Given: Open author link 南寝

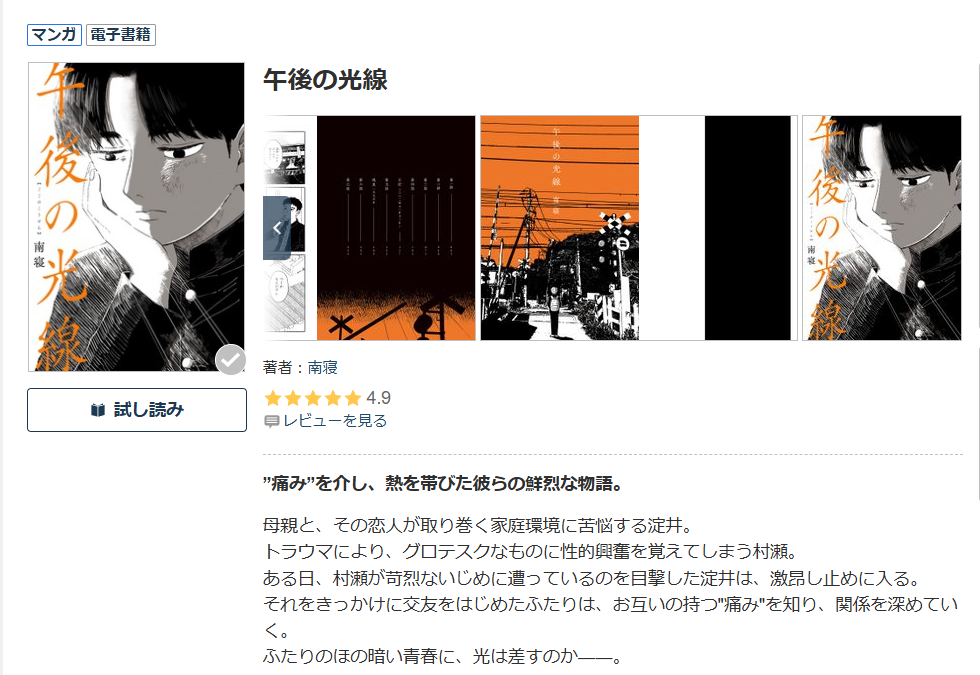Looking at the screenshot, I should [x=322, y=368].
